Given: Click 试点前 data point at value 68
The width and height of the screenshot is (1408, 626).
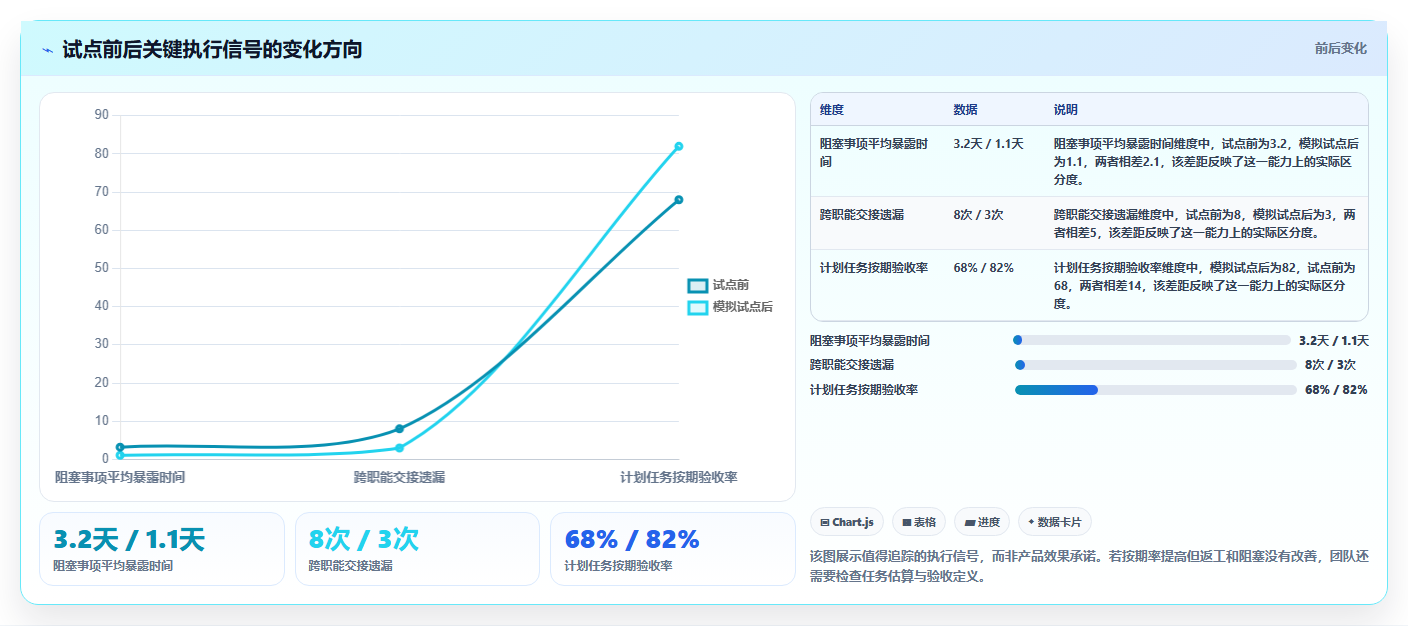Looking at the screenshot, I should point(678,200).
